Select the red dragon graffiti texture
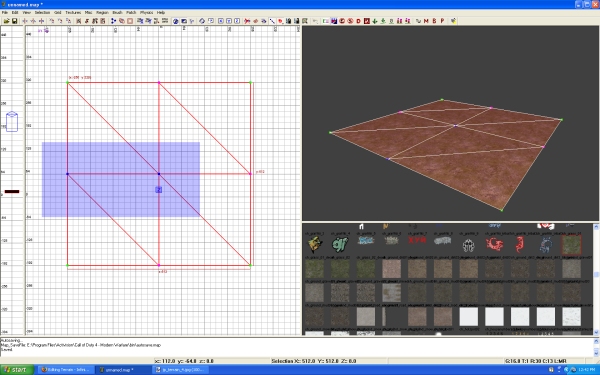This screenshot has height=375, width=600. coord(520,245)
